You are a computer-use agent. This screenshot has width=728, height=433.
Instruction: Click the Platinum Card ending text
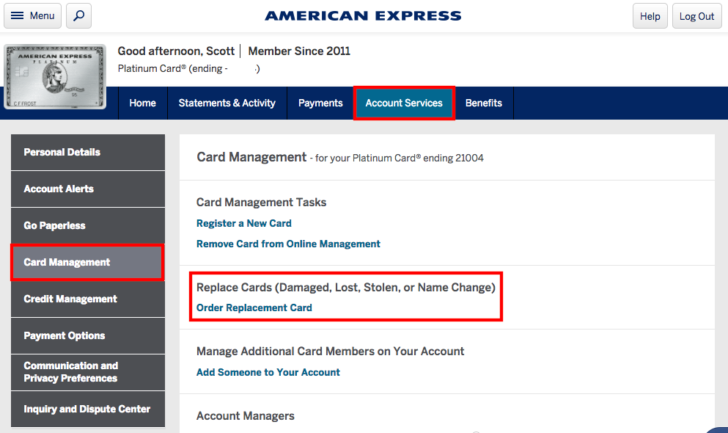coord(189,69)
